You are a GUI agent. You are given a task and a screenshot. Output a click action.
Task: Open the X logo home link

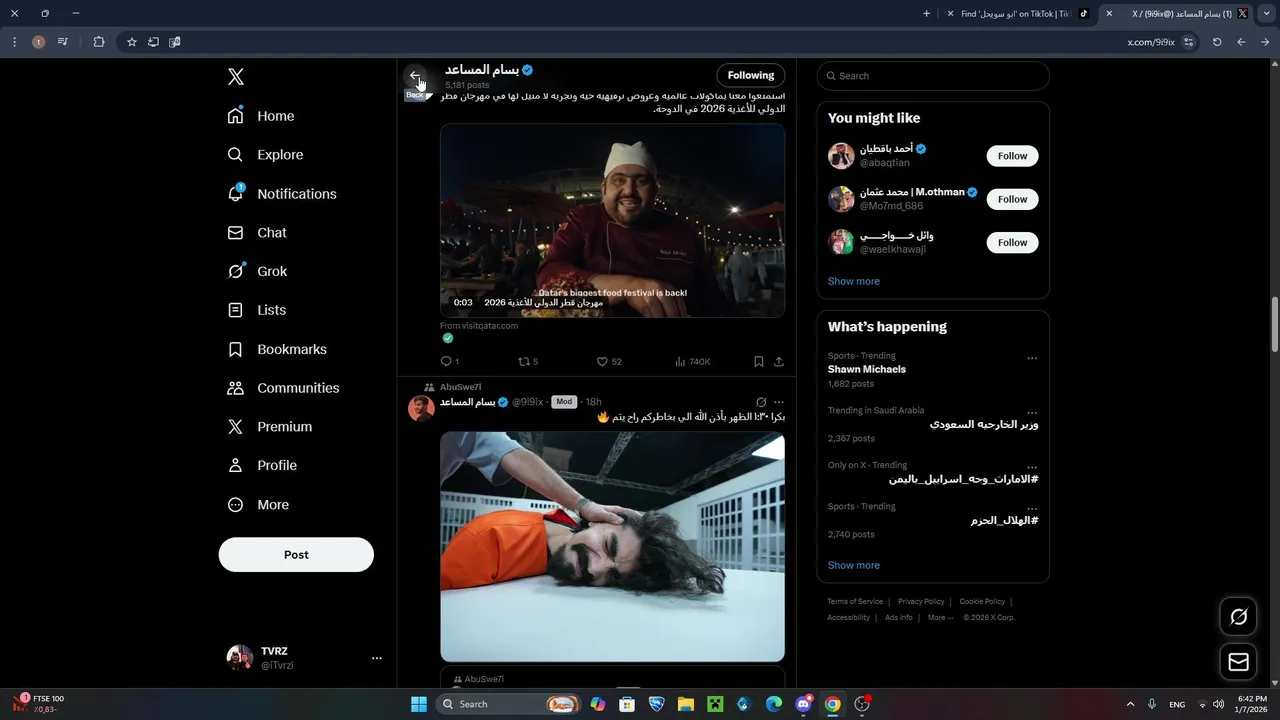click(236, 77)
